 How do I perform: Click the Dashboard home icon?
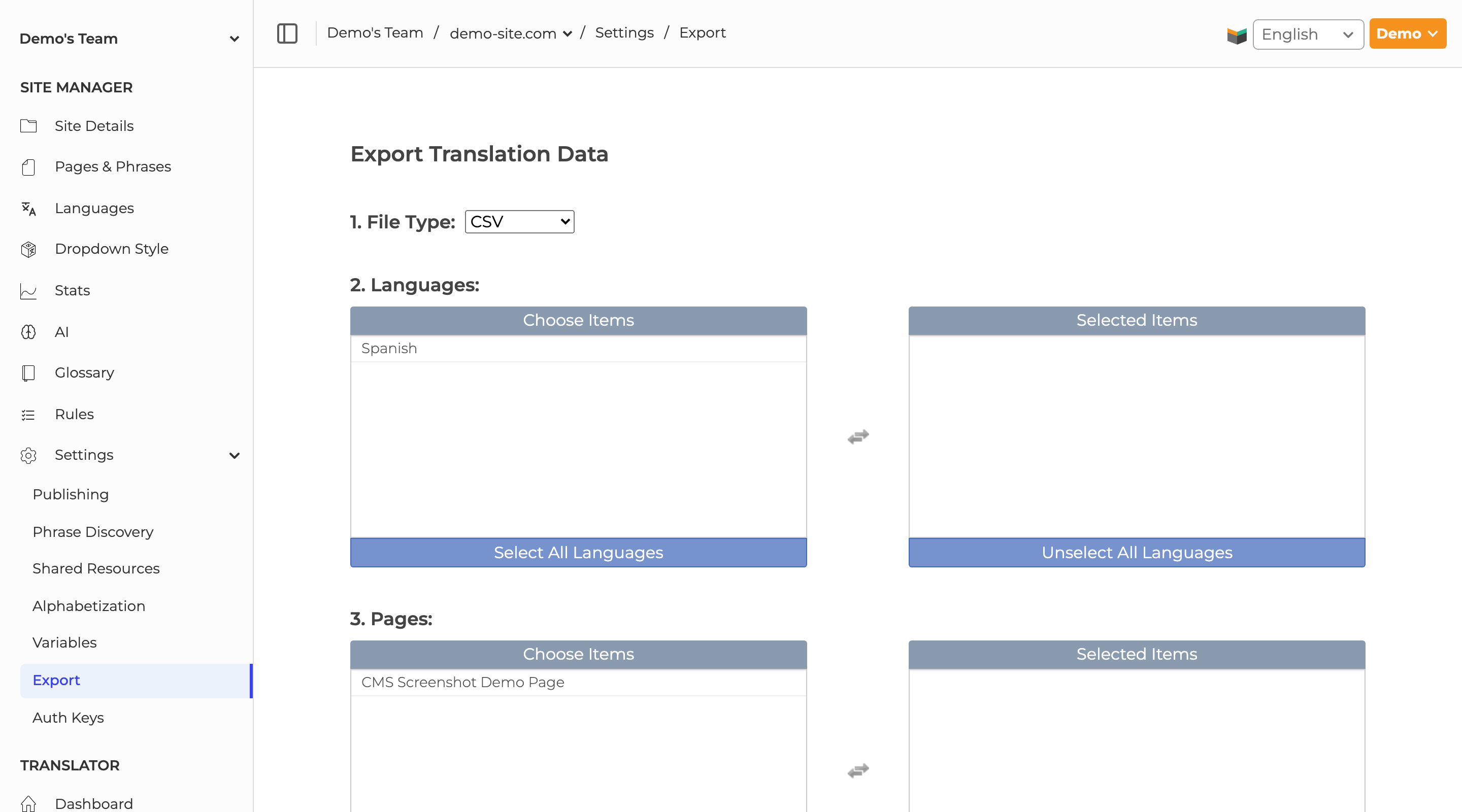28,803
